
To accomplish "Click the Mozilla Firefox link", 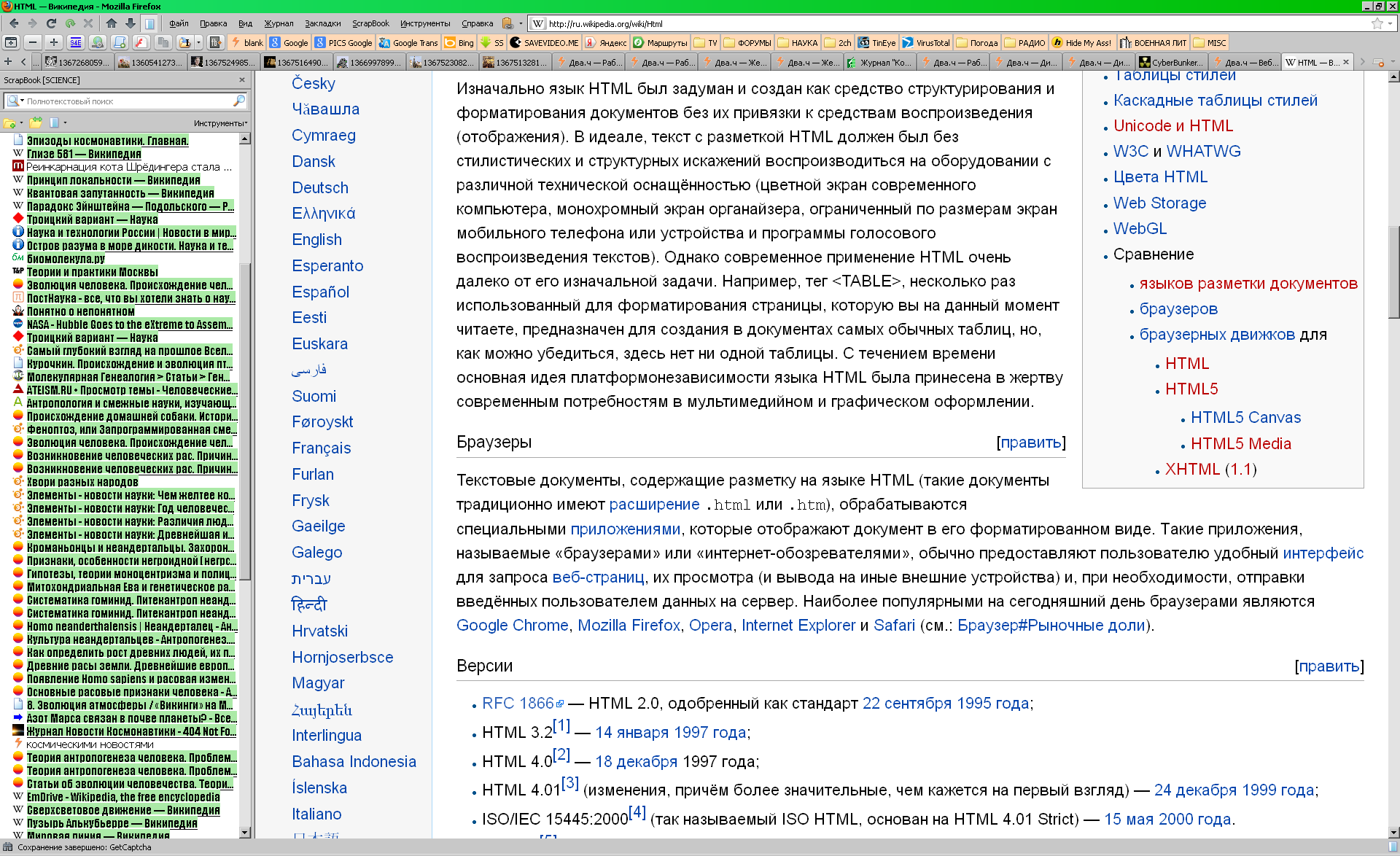I will click(629, 625).
